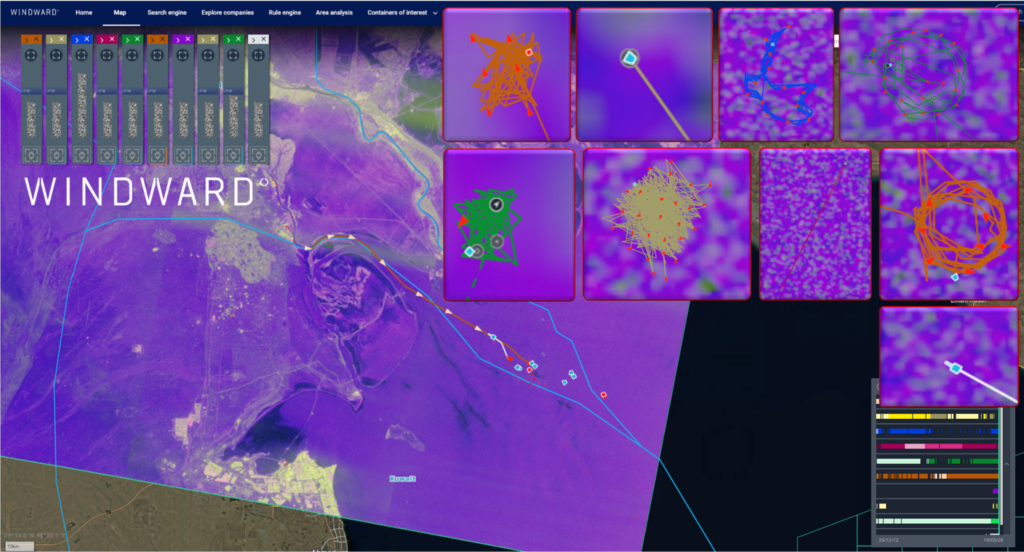Click the white card's circular focus icon
The width and height of the screenshot is (1024, 552).
[259, 56]
